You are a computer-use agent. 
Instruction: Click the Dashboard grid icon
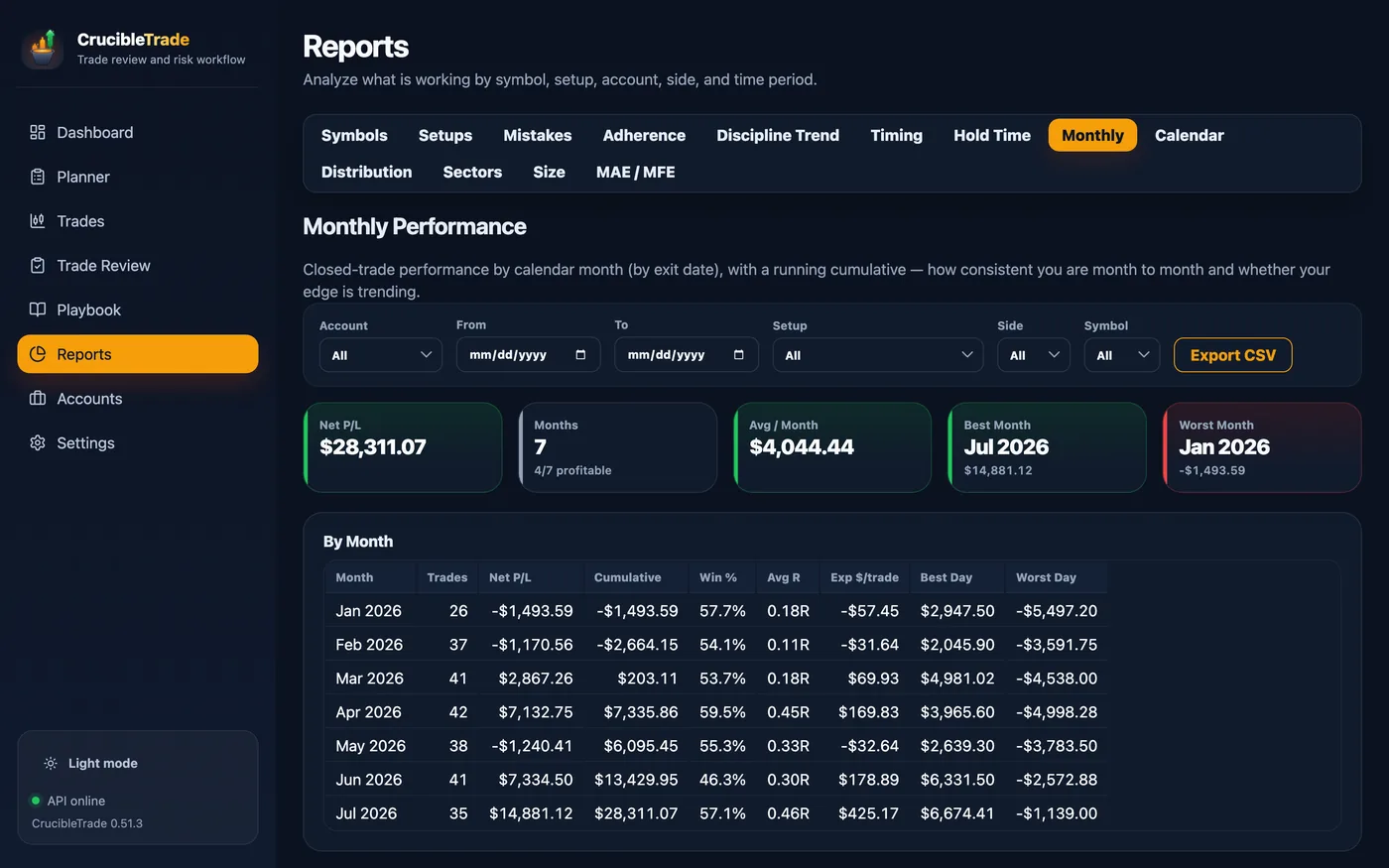tap(38, 132)
